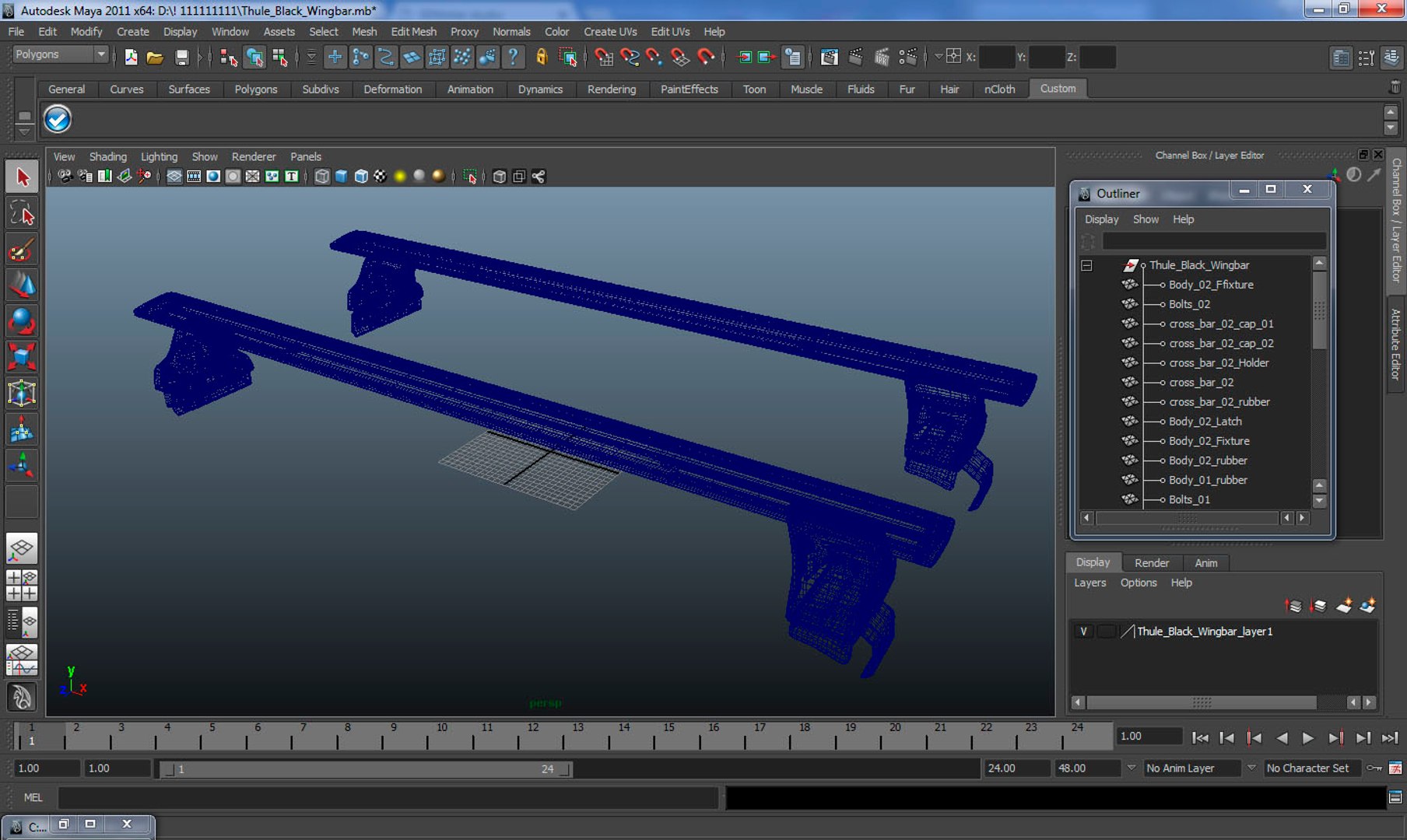Screen dimensions: 1407x840
Task: Toggle lock current selection padlock icon
Action: coord(542,57)
